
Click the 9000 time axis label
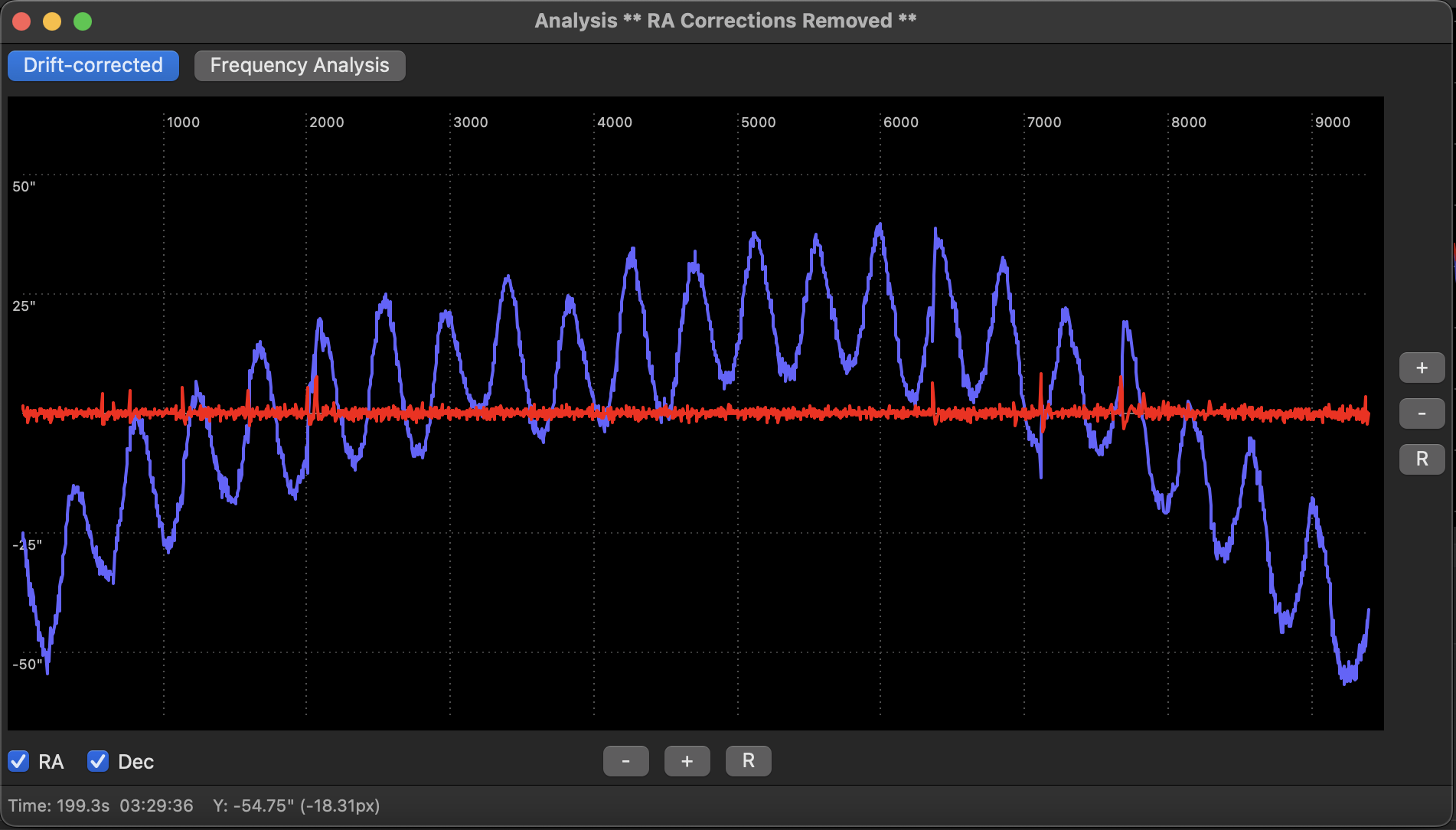1333,123
